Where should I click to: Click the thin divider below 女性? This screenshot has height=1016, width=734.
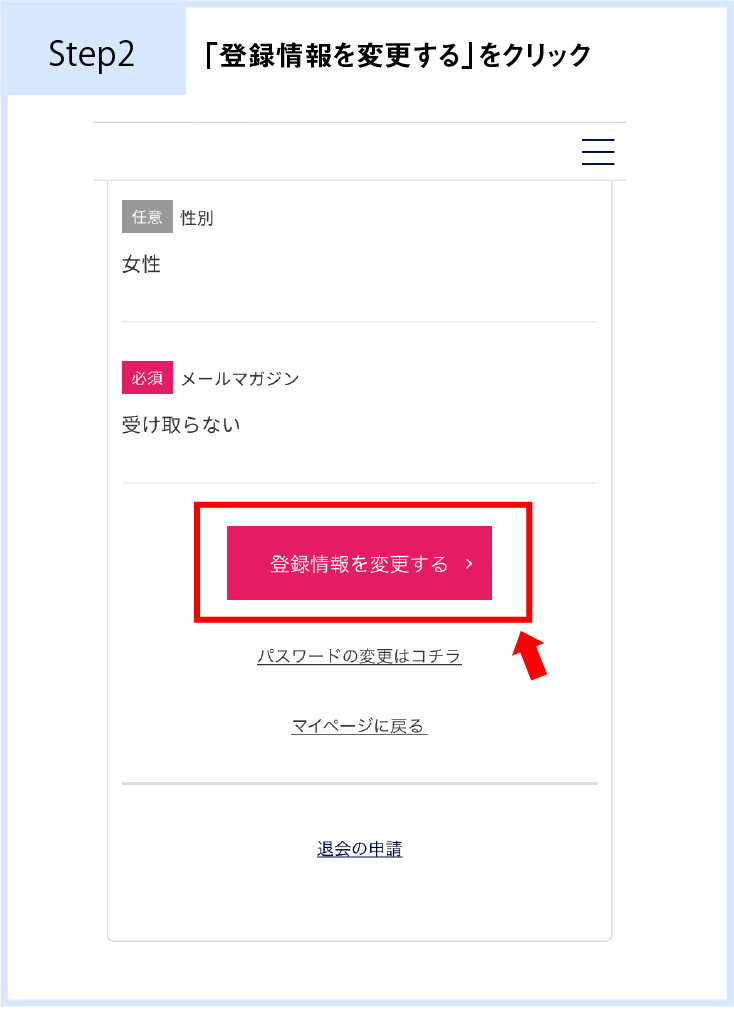(x=360, y=321)
